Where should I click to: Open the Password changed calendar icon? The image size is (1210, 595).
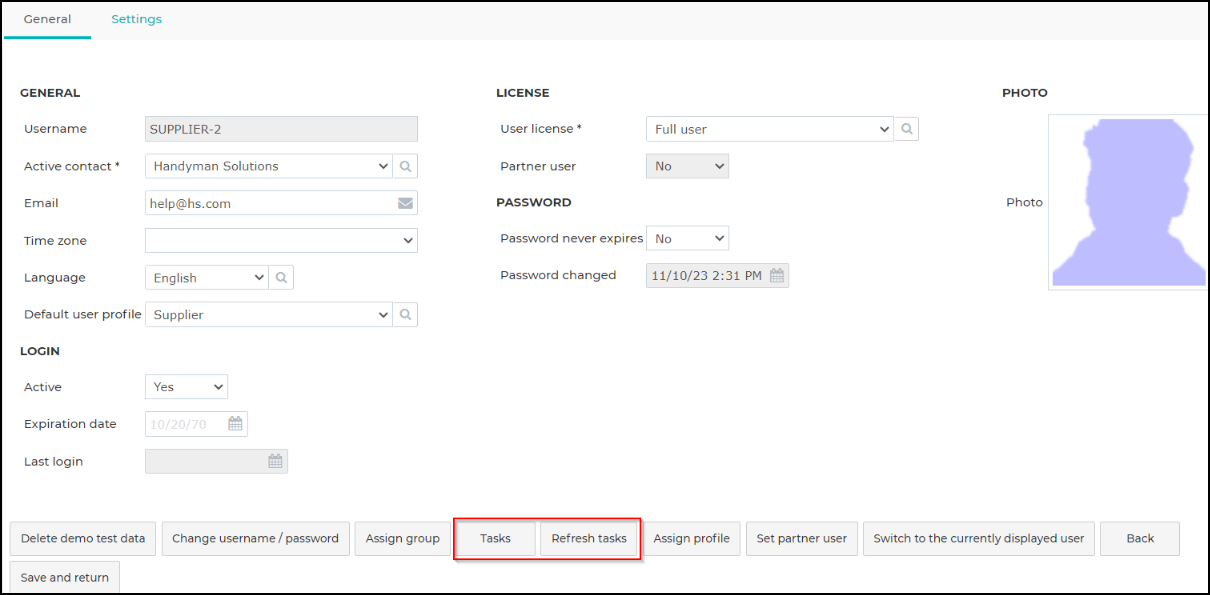pyautogui.click(x=777, y=275)
